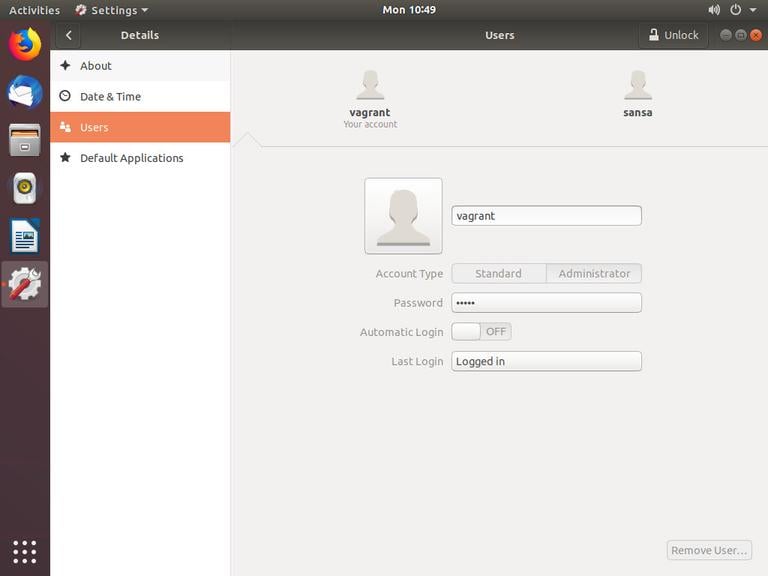
Task: Open Rhythmbox music player from dock
Action: (25, 188)
